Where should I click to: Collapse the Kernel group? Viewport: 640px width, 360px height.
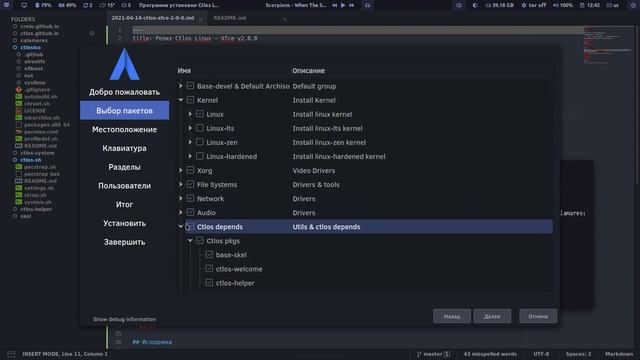point(181,100)
